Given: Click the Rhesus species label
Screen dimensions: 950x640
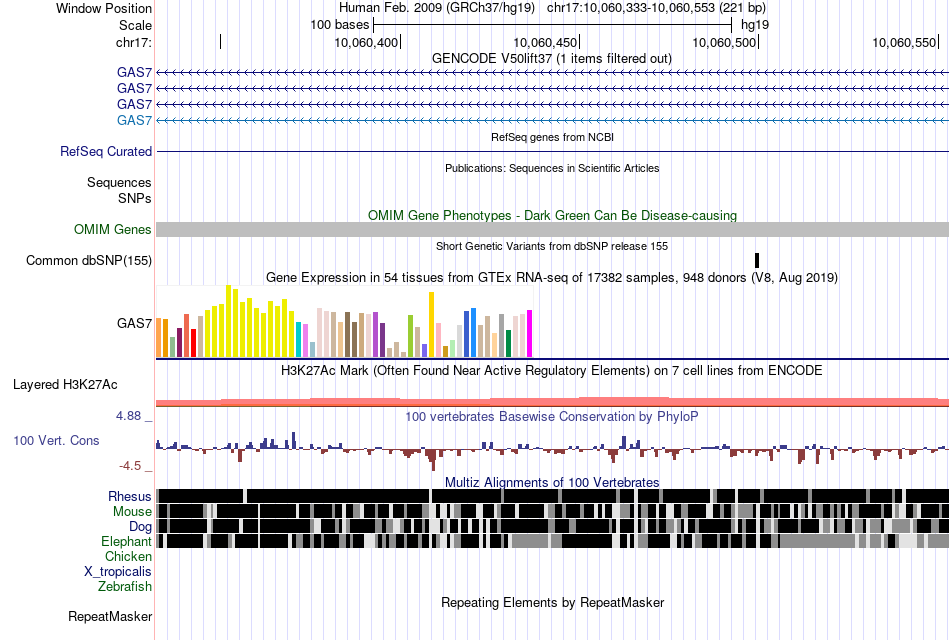Looking at the screenshot, I should (x=130, y=497).
